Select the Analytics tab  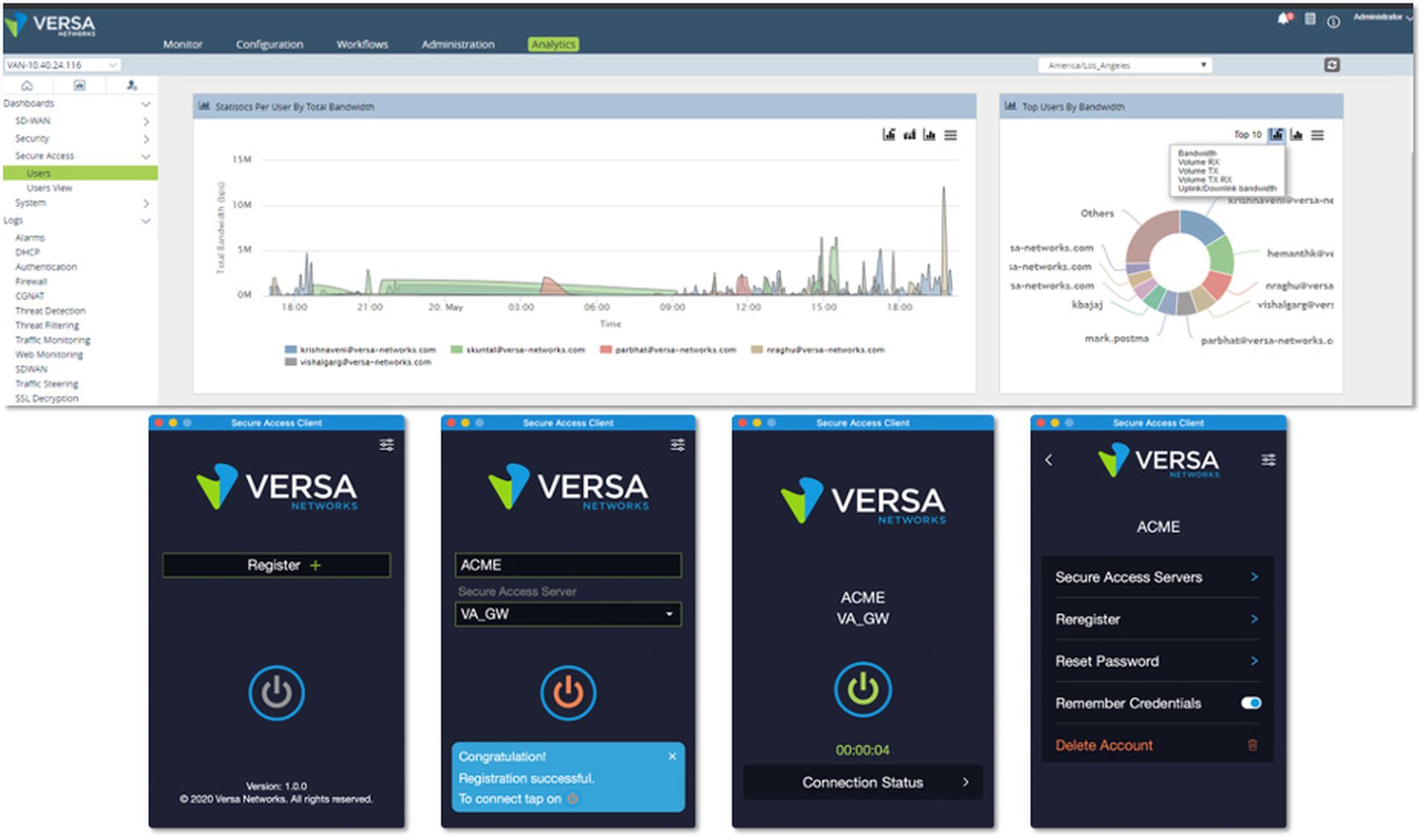click(x=553, y=44)
